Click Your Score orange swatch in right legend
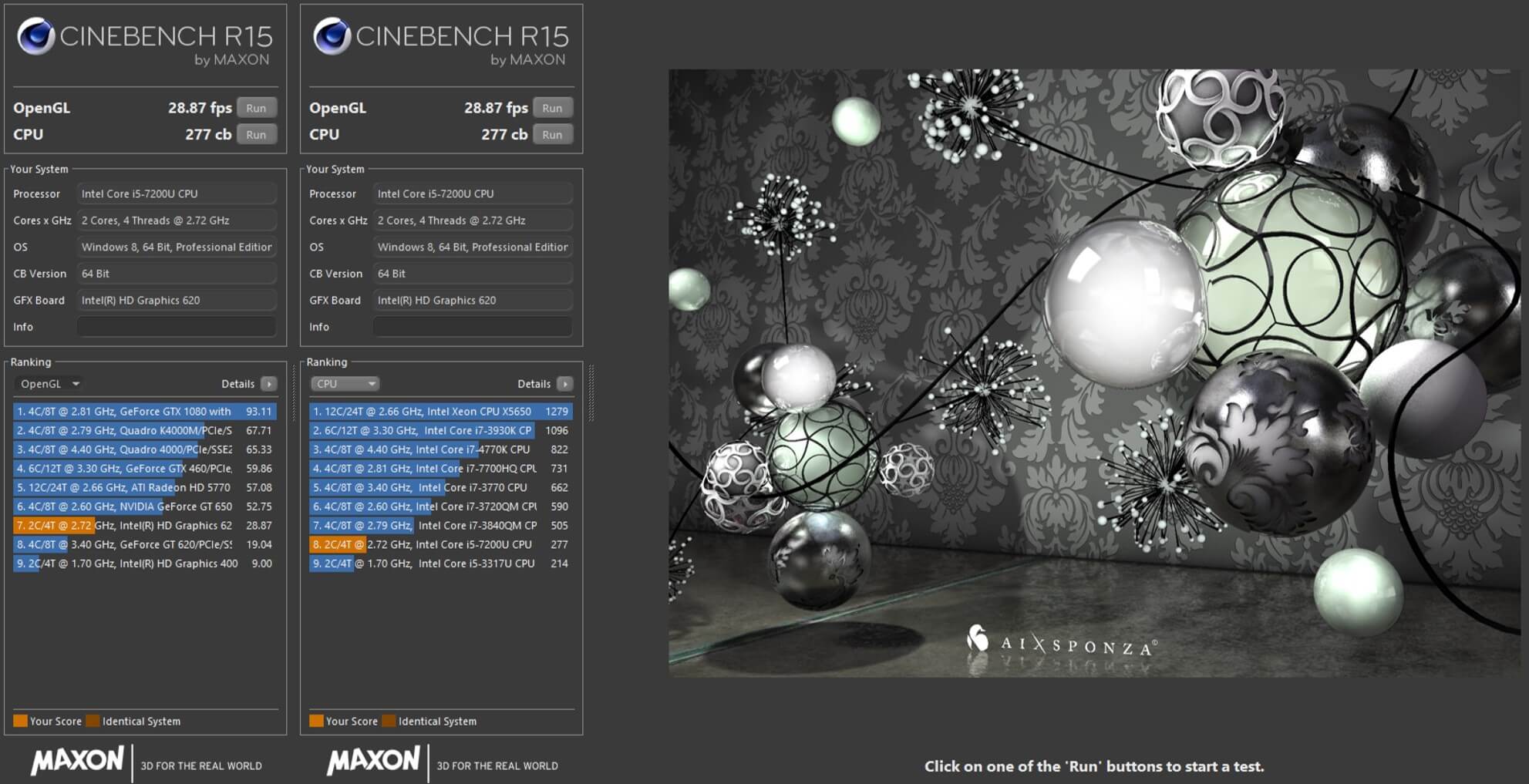 pyautogui.click(x=316, y=721)
